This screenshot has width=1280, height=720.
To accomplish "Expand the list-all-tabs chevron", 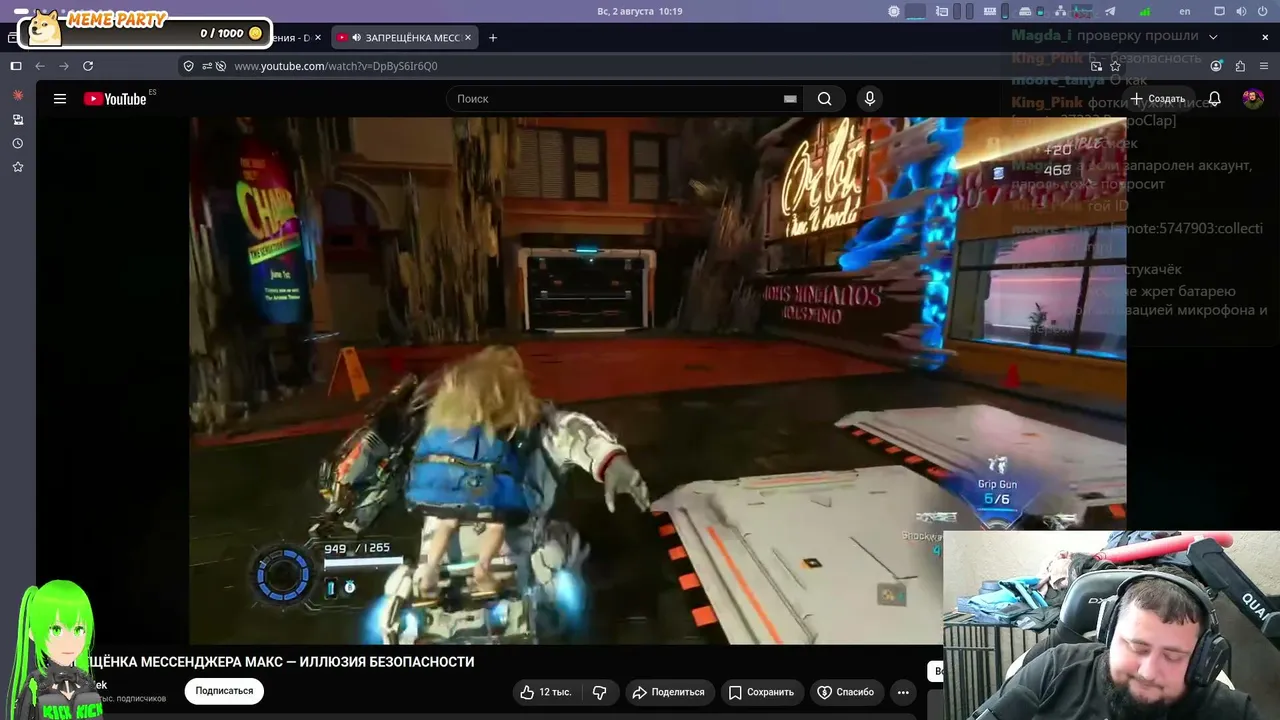I will click(x=1213, y=37).
